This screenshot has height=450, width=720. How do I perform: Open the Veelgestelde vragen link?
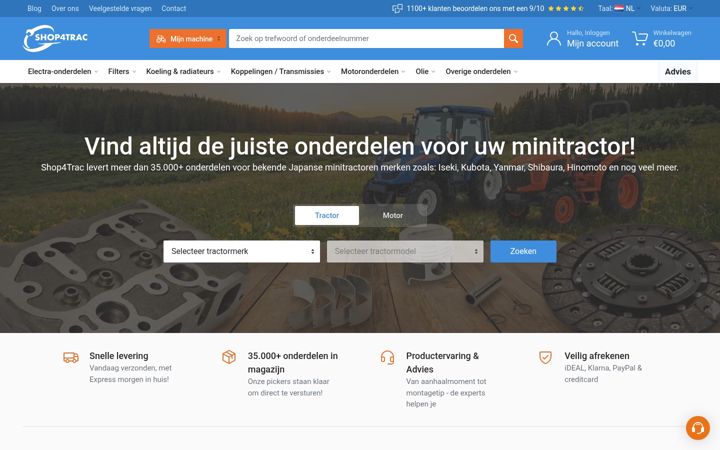click(120, 8)
